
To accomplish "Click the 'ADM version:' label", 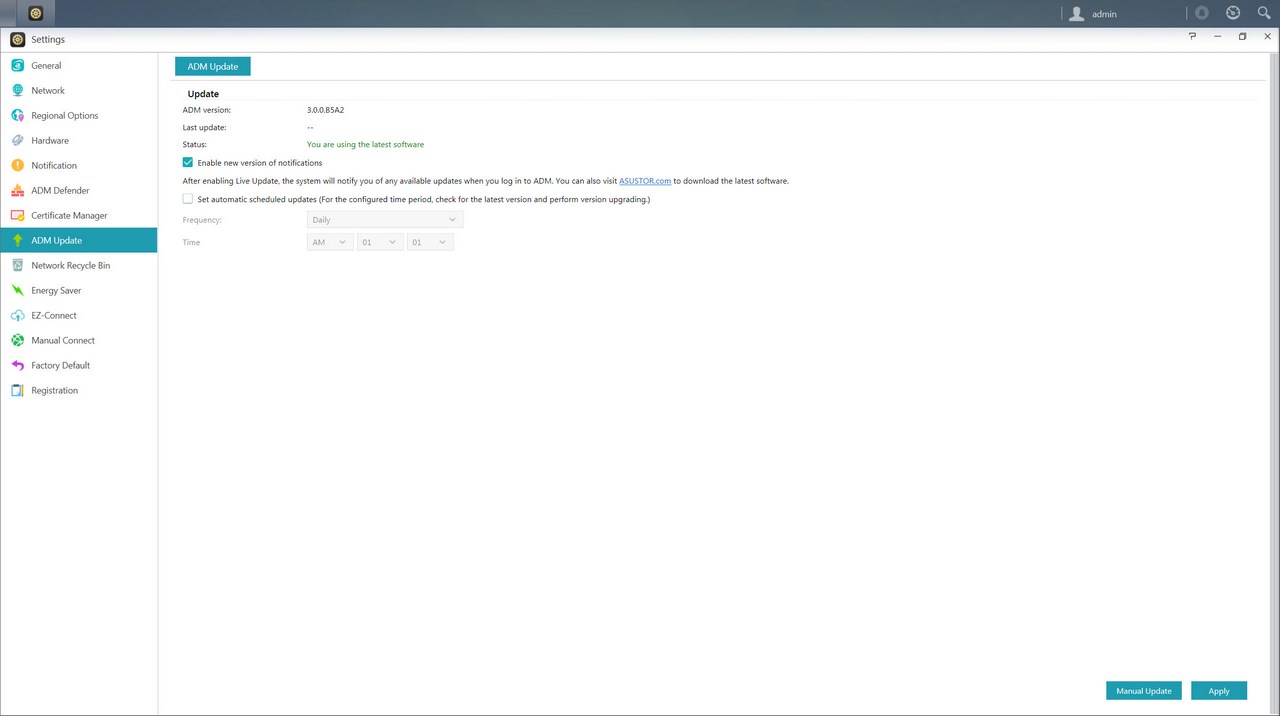I will click(207, 110).
